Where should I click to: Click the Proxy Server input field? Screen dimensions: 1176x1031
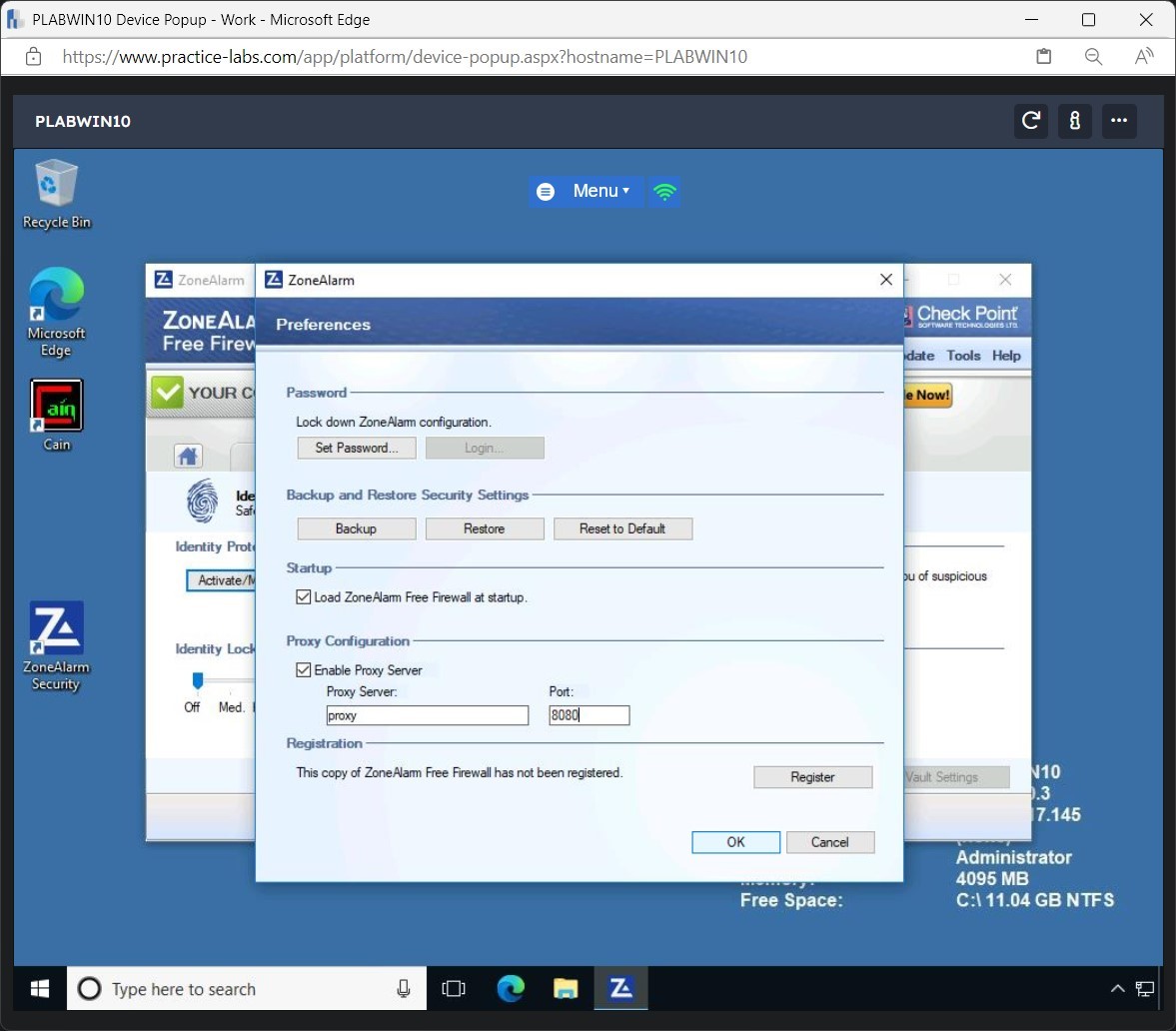pos(427,715)
